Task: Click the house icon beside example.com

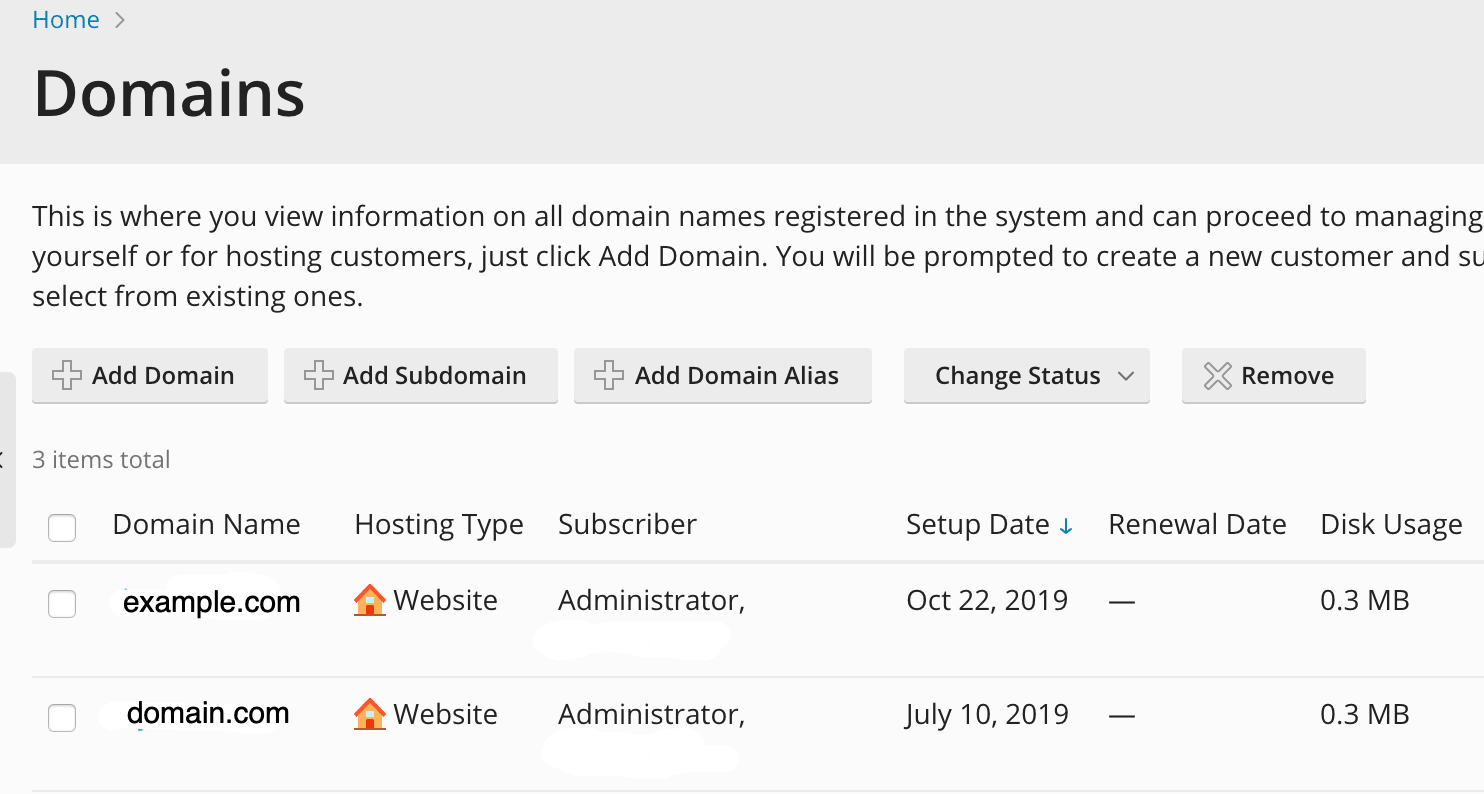Action: [369, 599]
